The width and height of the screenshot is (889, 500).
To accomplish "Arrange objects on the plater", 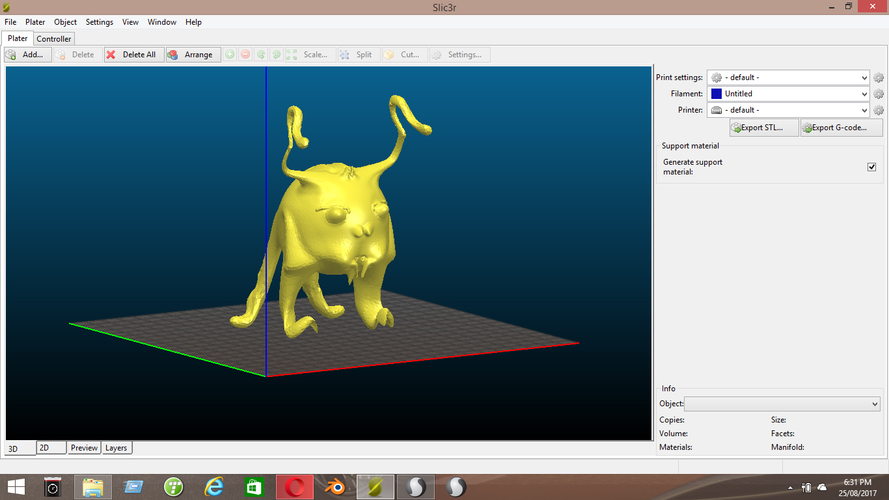I will (193, 54).
